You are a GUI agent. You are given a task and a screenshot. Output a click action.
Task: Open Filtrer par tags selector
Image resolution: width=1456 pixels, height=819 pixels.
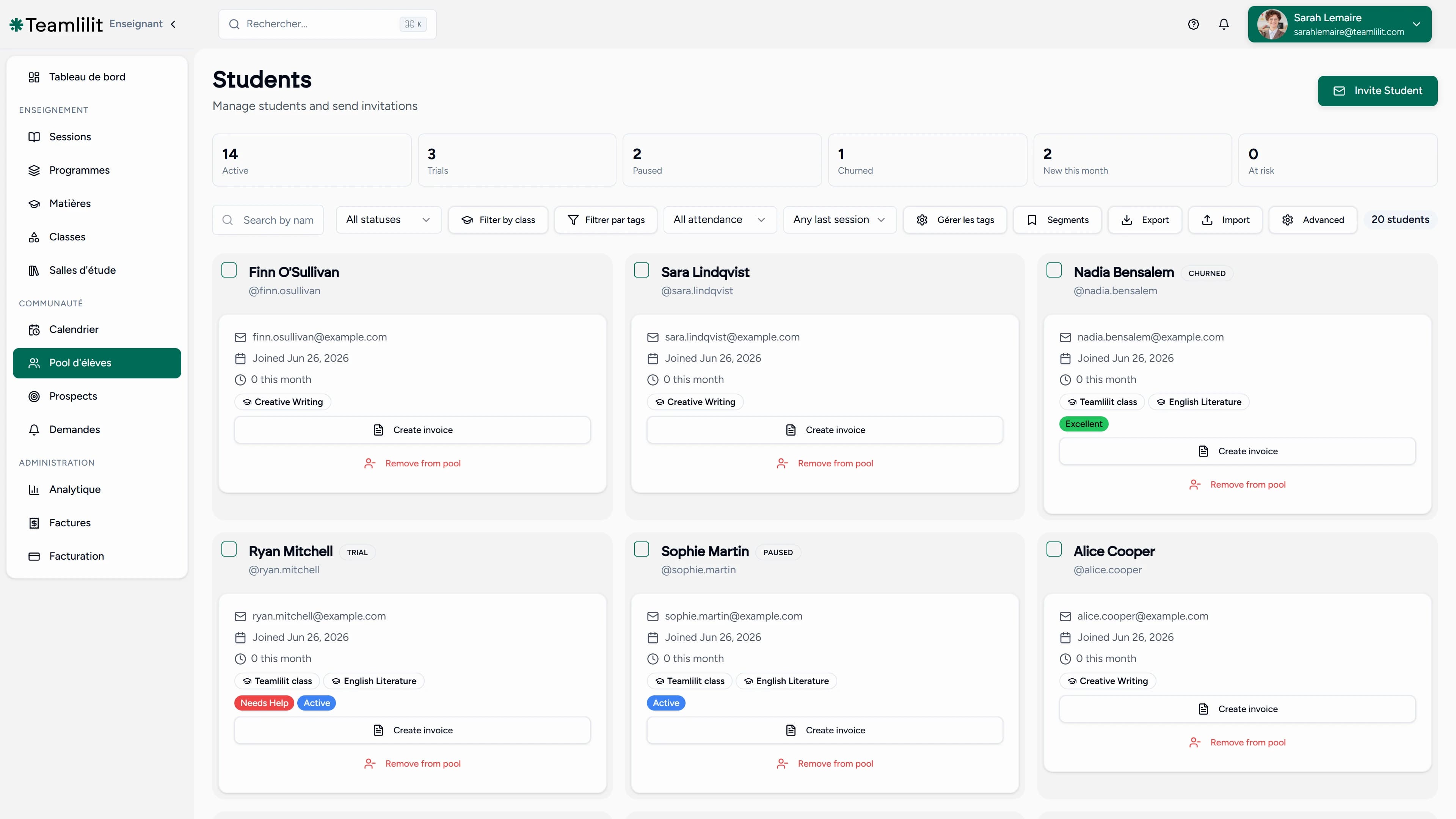click(606, 220)
